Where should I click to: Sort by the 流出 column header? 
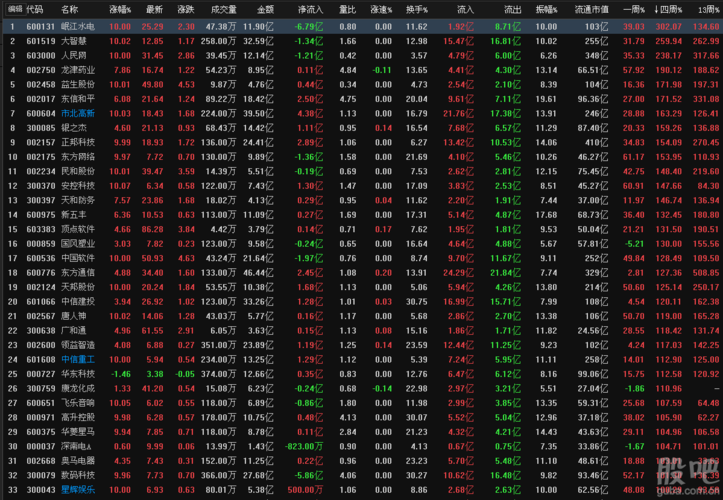(512, 9)
